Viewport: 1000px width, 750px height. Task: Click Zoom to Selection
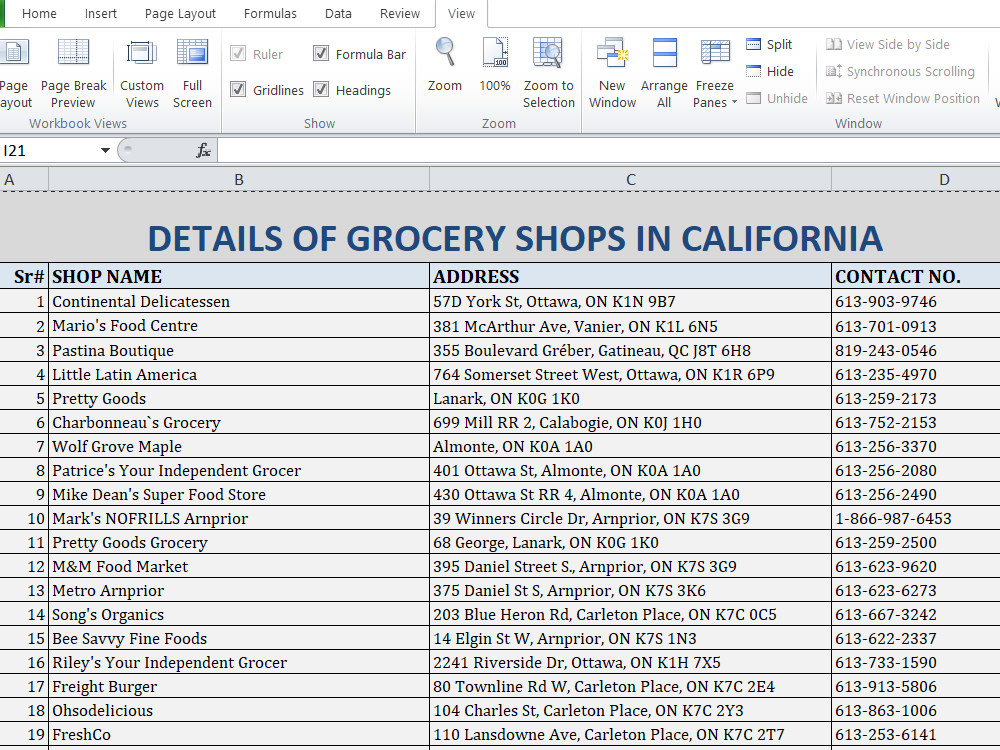[x=548, y=73]
